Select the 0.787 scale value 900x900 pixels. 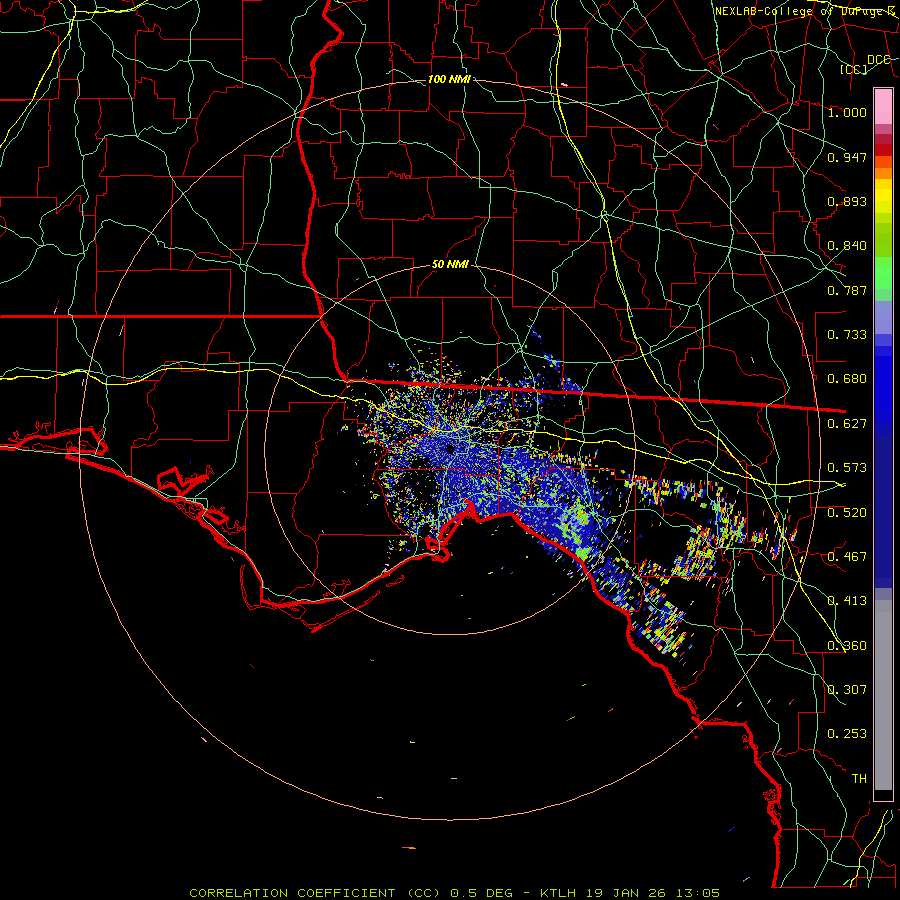(x=847, y=290)
